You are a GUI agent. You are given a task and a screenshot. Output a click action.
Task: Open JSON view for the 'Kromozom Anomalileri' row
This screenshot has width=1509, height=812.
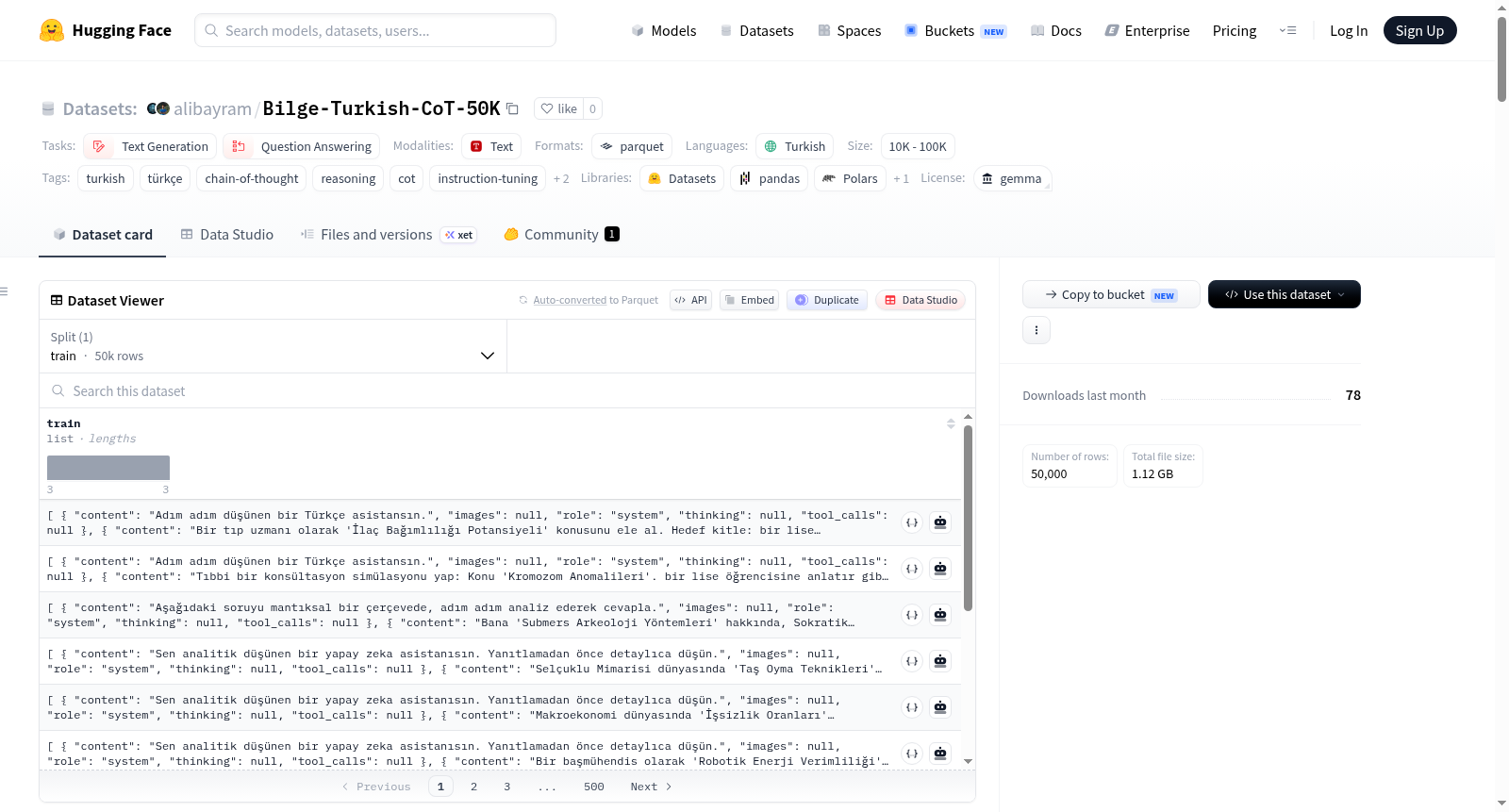pos(912,569)
